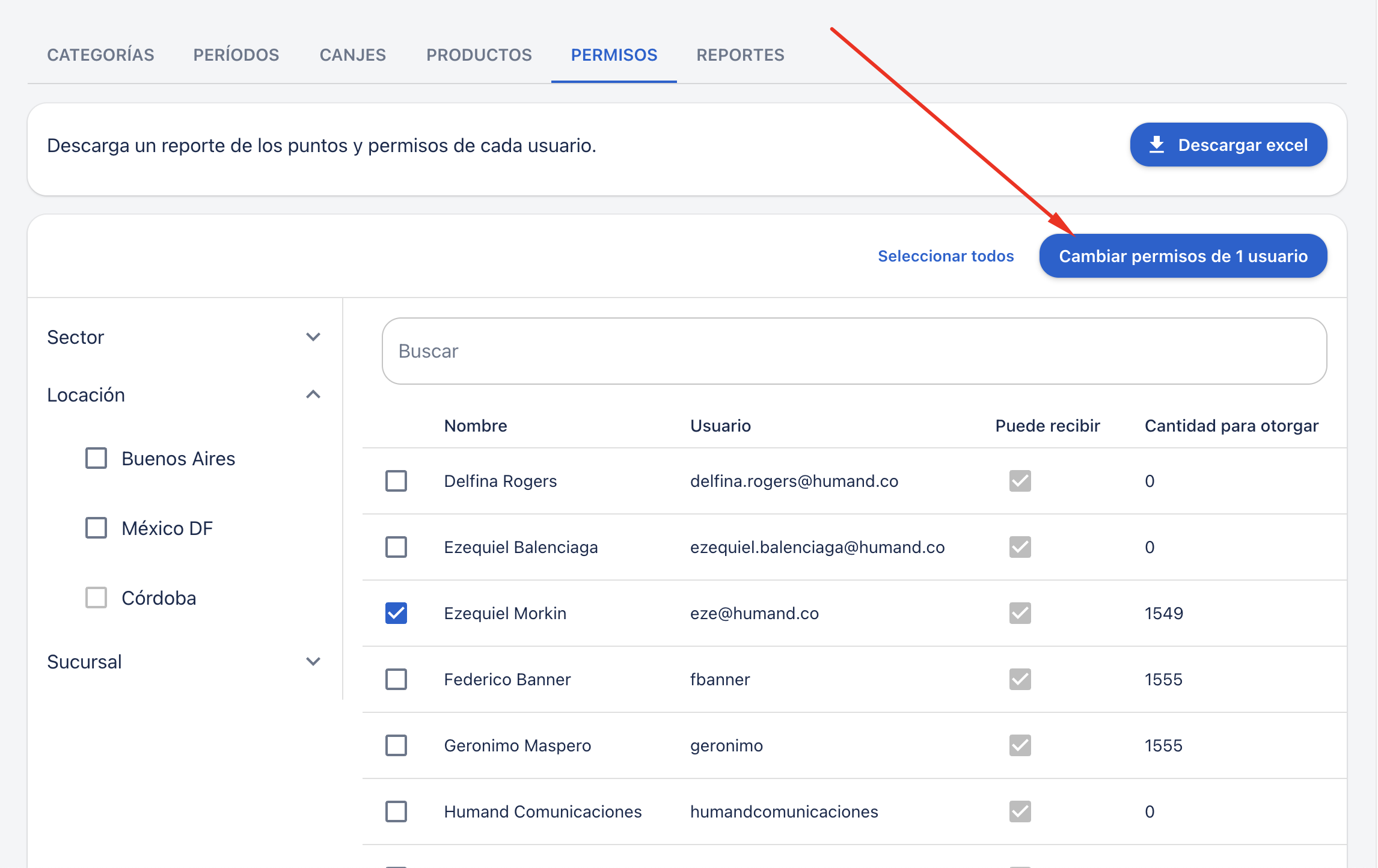The height and width of the screenshot is (868, 1378).
Task: Click the Buenos Aires label
Action: [x=178, y=459]
